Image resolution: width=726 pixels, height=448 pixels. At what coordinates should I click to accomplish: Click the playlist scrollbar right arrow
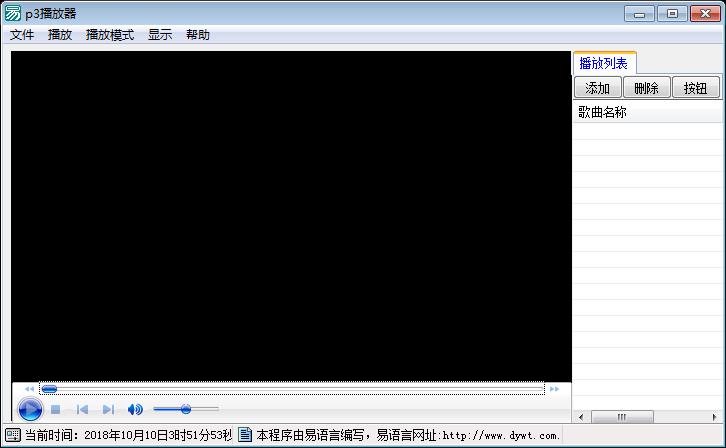pyautogui.click(x=714, y=417)
